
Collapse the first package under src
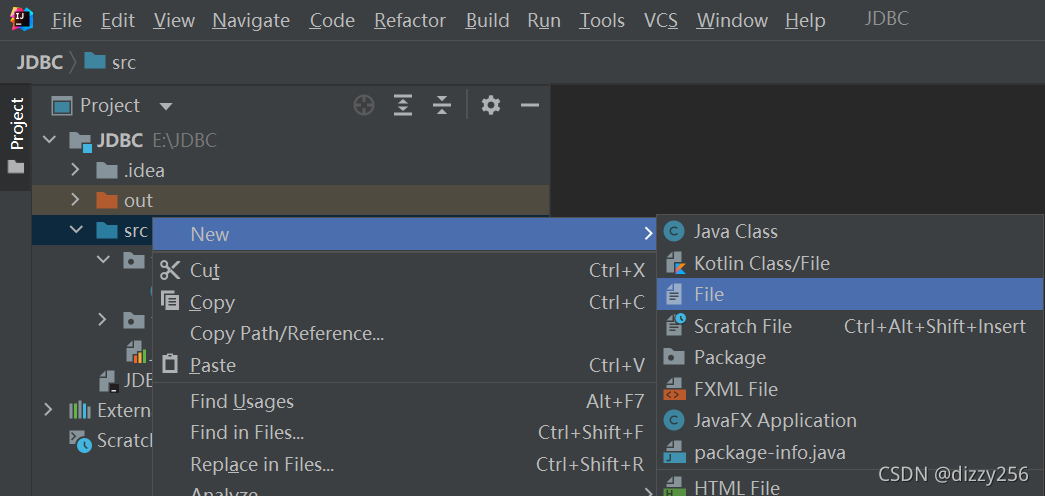tap(103, 259)
